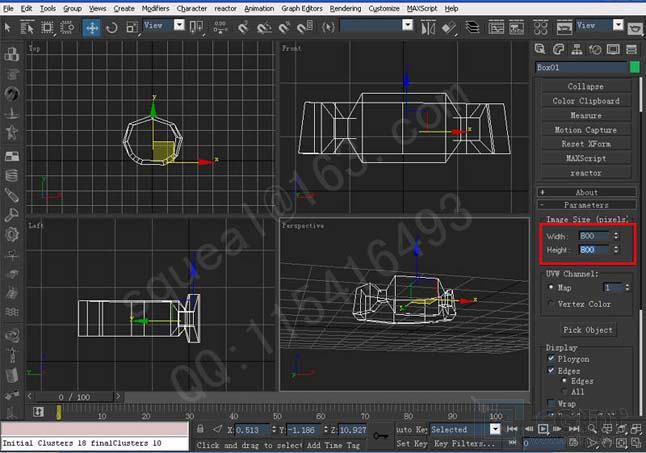This screenshot has width=646, height=453.
Task: Toggle the Wrap checkbox
Action: coord(551,403)
